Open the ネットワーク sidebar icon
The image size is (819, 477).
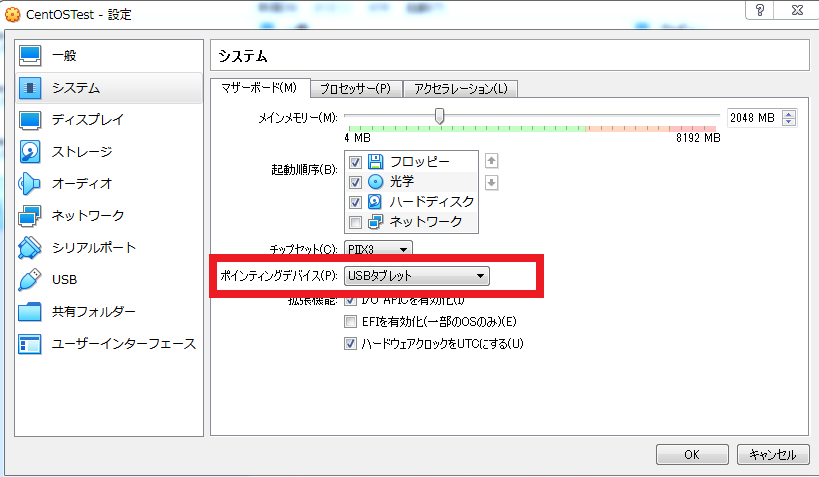pyautogui.click(x=30, y=216)
